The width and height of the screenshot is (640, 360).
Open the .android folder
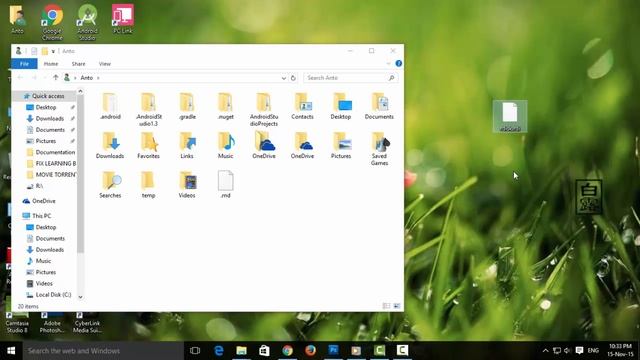coord(110,106)
